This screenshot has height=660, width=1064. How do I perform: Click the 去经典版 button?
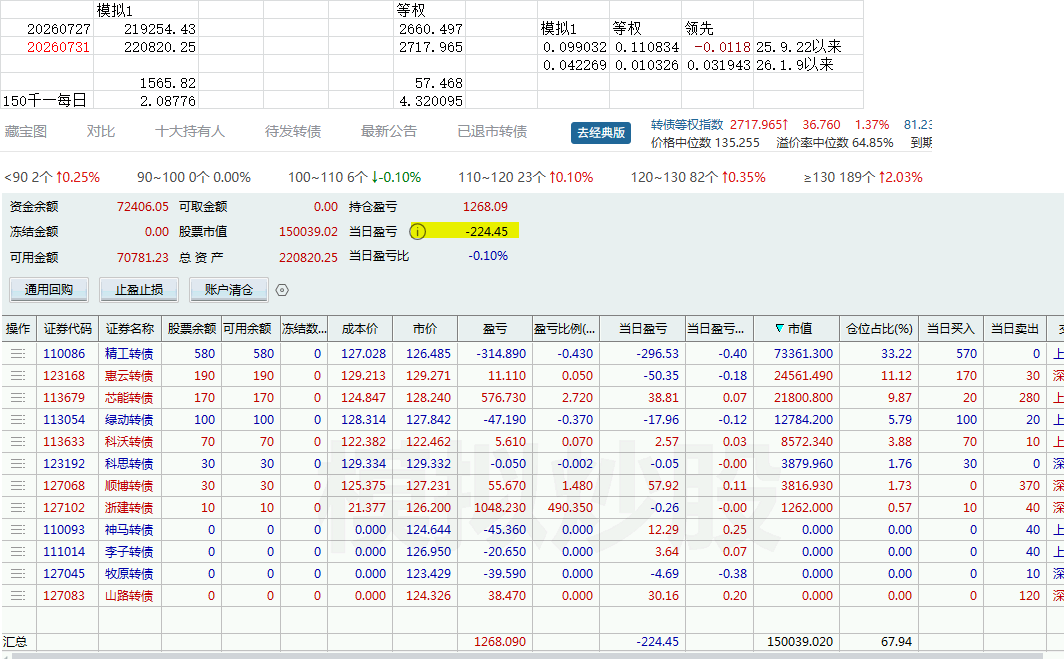[601, 133]
